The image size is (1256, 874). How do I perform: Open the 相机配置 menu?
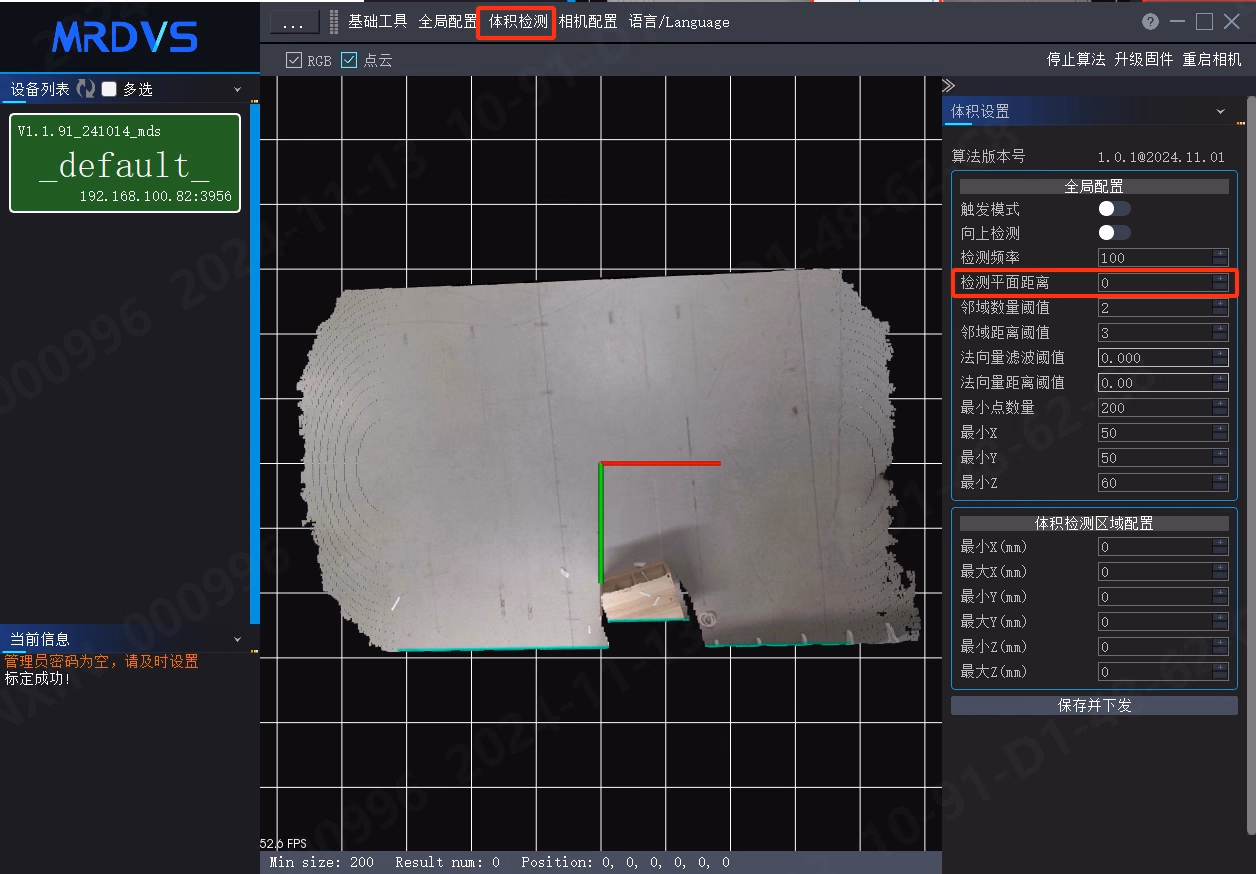coord(588,22)
